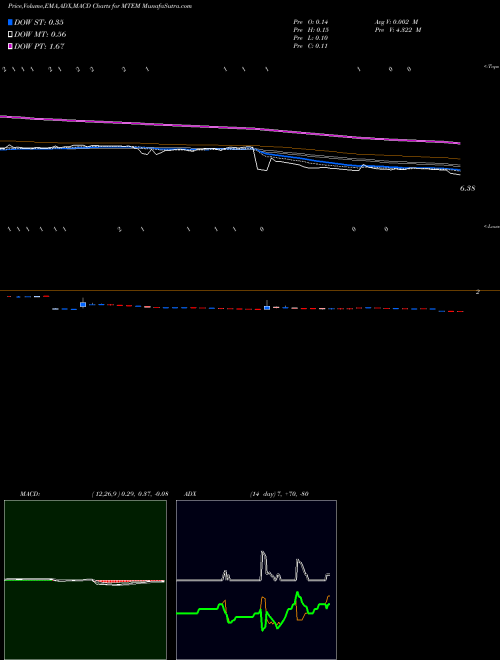Click the '<Tops' label at right edge

491,67
